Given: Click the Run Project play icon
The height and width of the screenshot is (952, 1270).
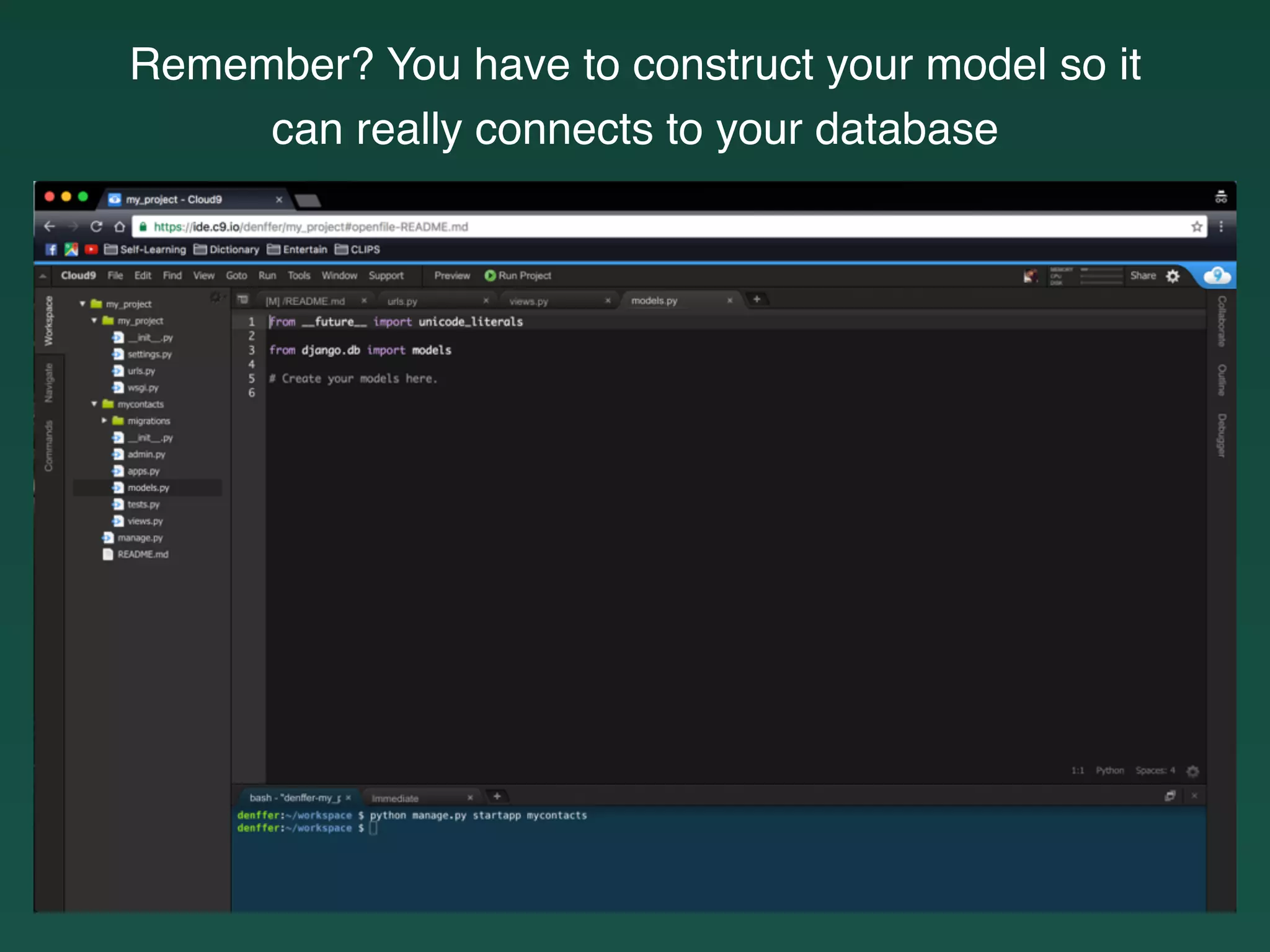Looking at the screenshot, I should 490,276.
